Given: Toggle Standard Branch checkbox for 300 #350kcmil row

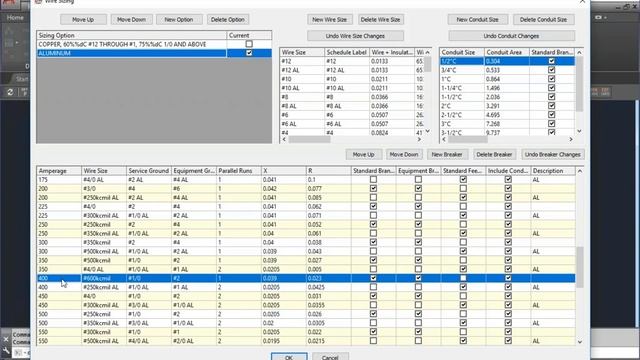Looking at the screenshot, I should click(x=373, y=242).
